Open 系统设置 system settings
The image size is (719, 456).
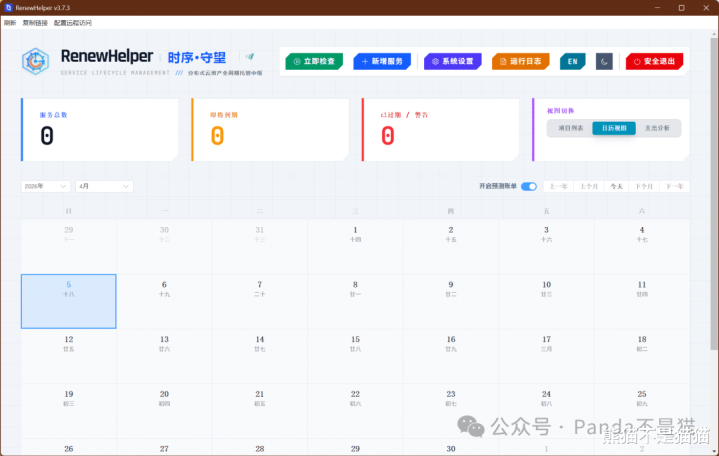click(452, 61)
